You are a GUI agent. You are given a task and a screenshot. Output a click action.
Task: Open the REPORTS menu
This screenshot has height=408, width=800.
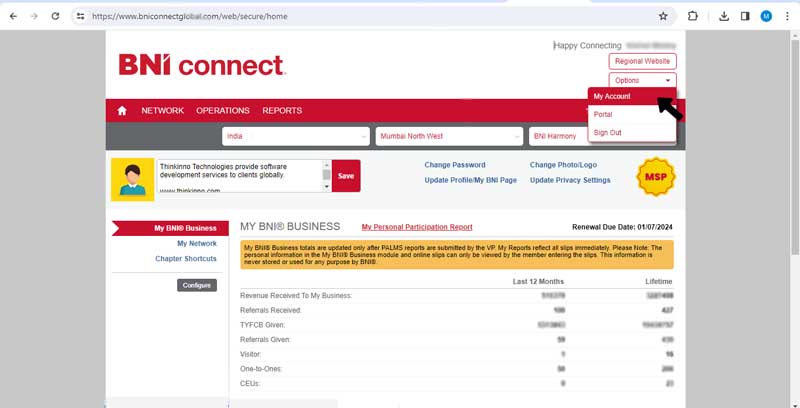click(282, 111)
